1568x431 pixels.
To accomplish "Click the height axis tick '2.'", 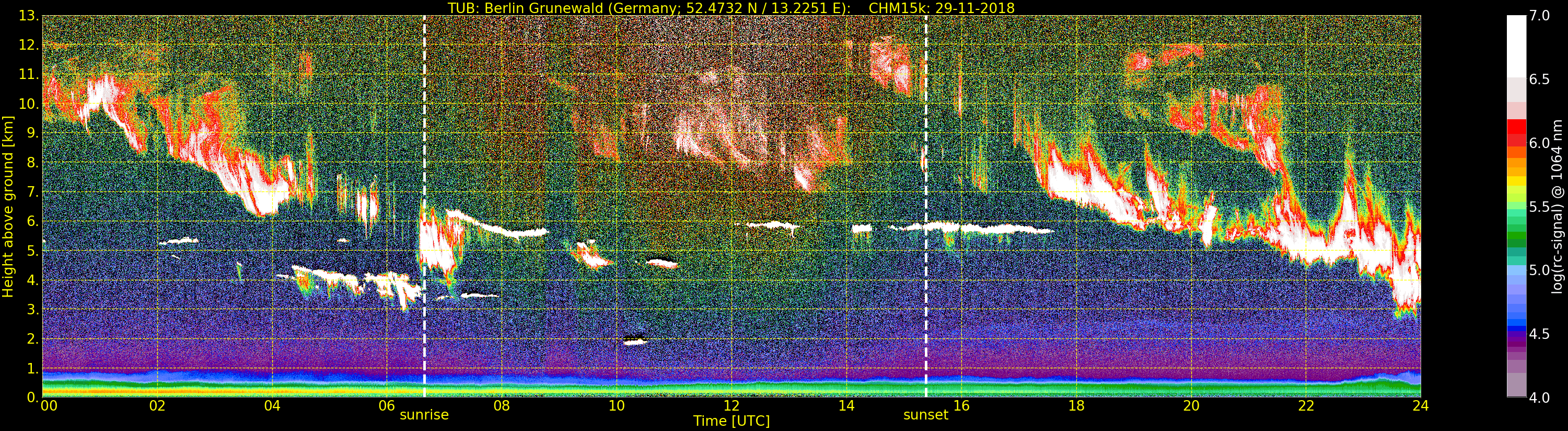I will tap(33, 338).
